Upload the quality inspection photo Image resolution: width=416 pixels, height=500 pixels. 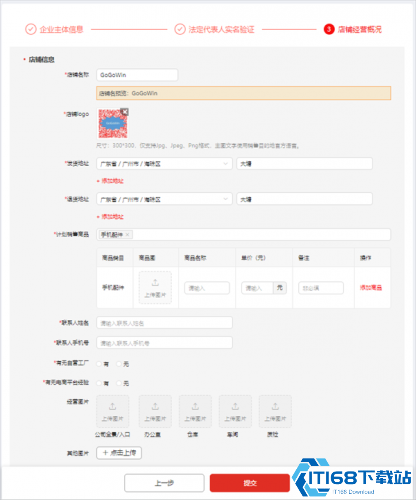pos(275,411)
